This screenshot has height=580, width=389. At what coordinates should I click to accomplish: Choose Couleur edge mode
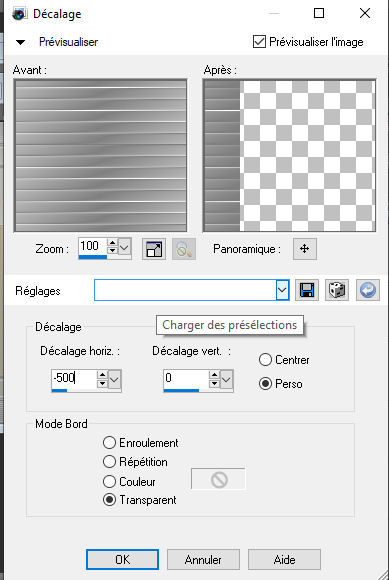[109, 481]
